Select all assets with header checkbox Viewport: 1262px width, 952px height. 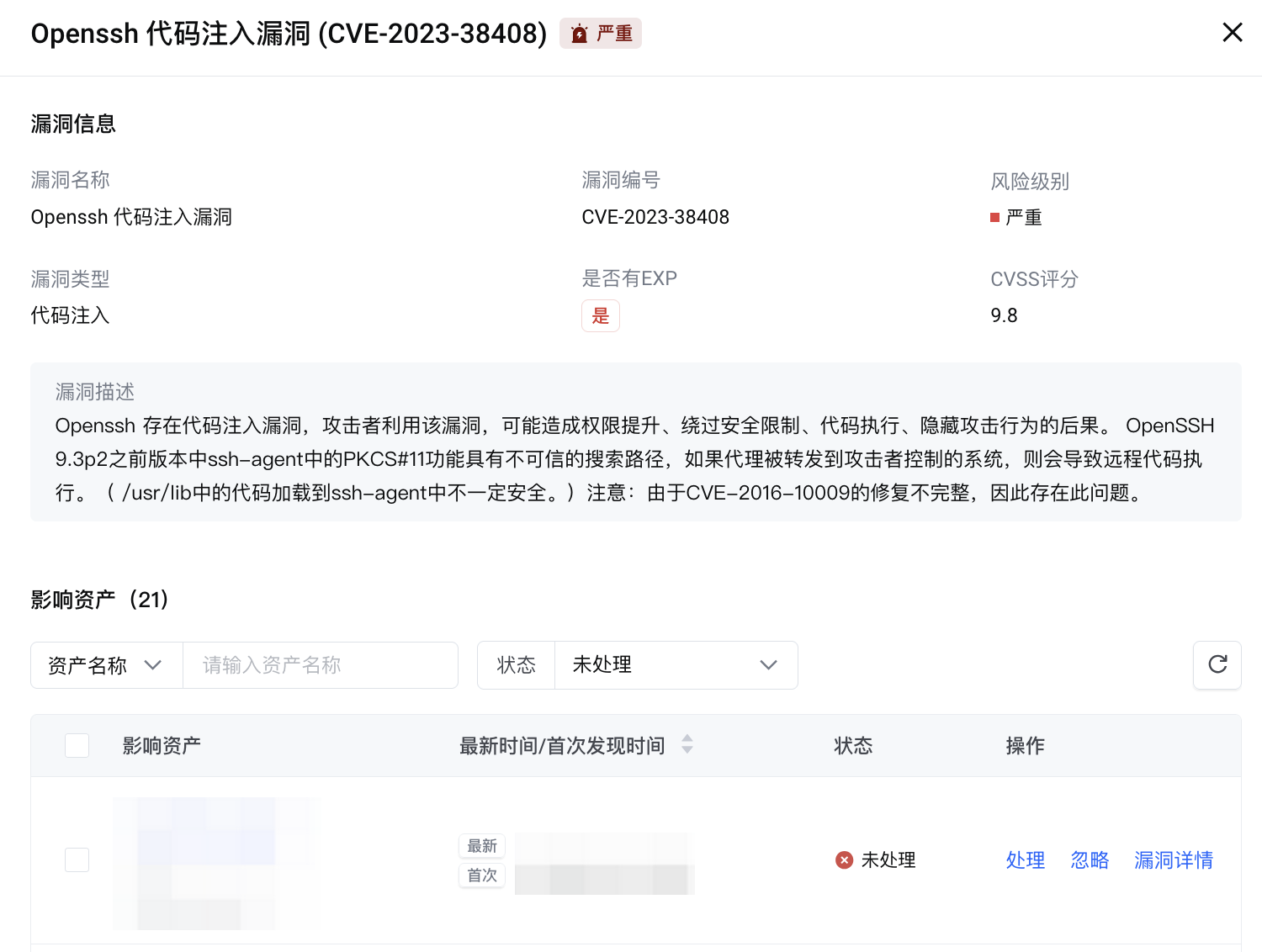coord(77,745)
